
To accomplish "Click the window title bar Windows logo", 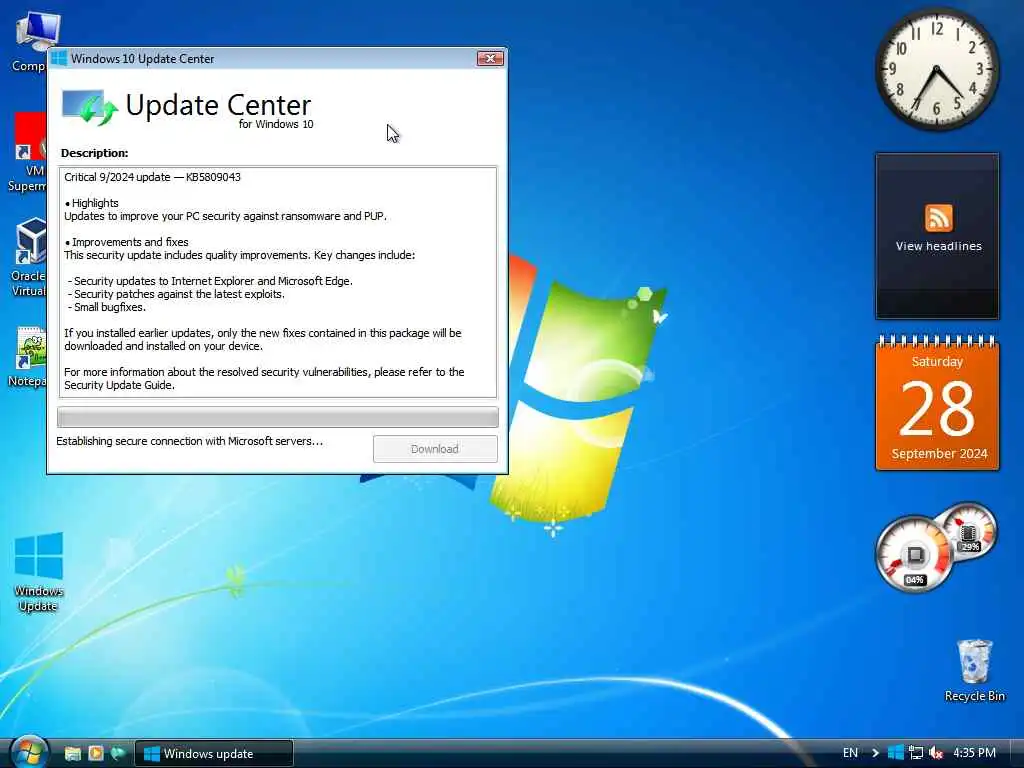I will click(x=59, y=58).
